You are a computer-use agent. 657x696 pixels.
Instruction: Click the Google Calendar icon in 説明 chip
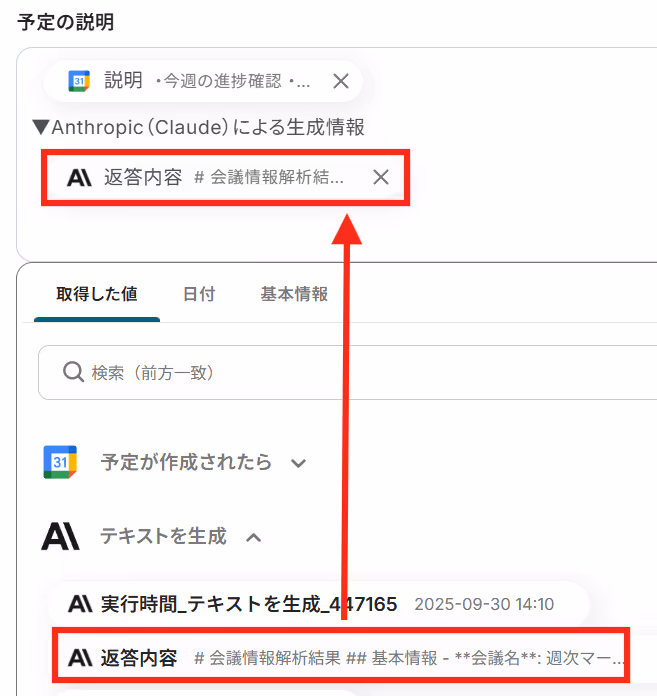coord(79,81)
